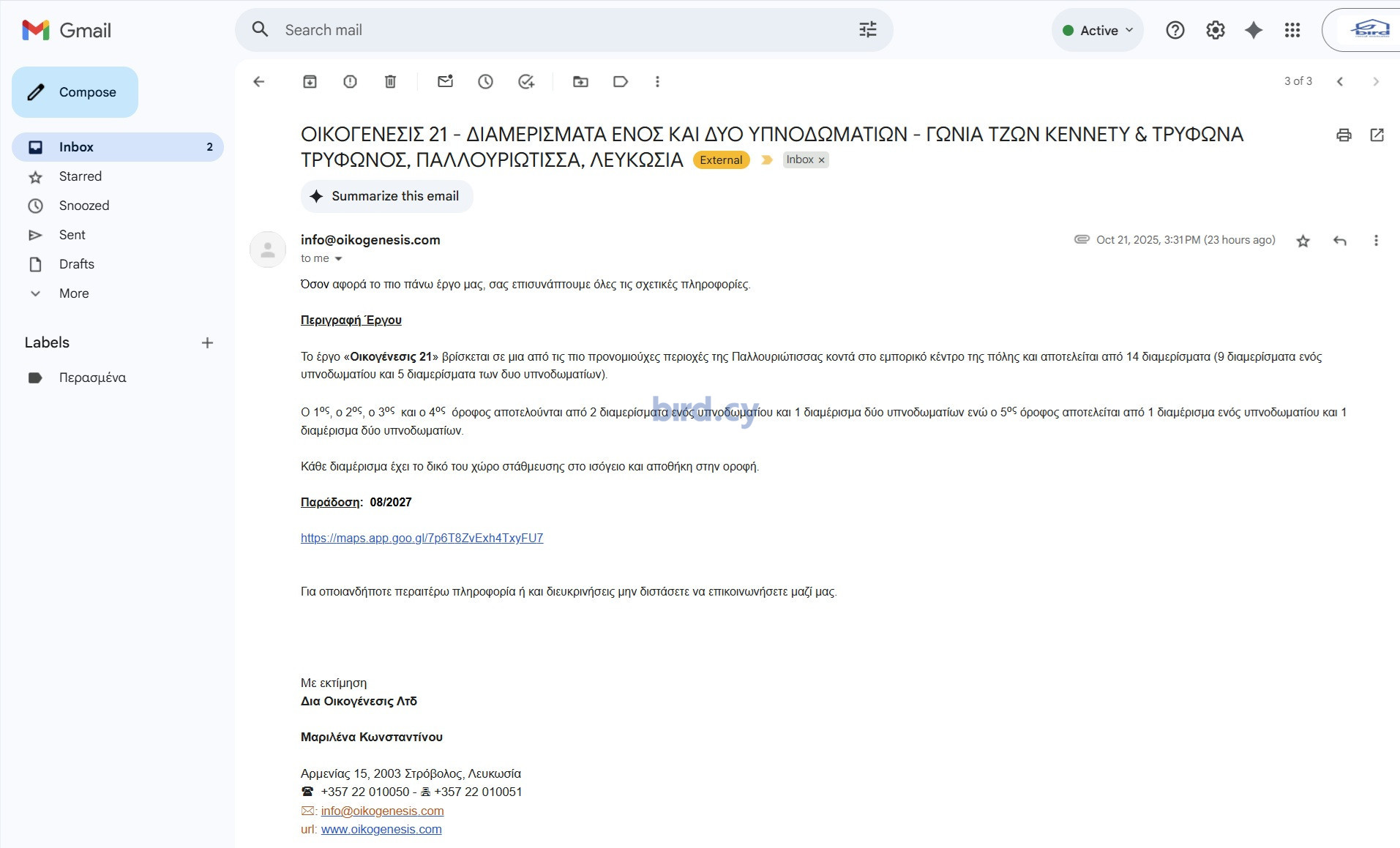
Task: Go to the Drafts folder
Action: (x=77, y=264)
